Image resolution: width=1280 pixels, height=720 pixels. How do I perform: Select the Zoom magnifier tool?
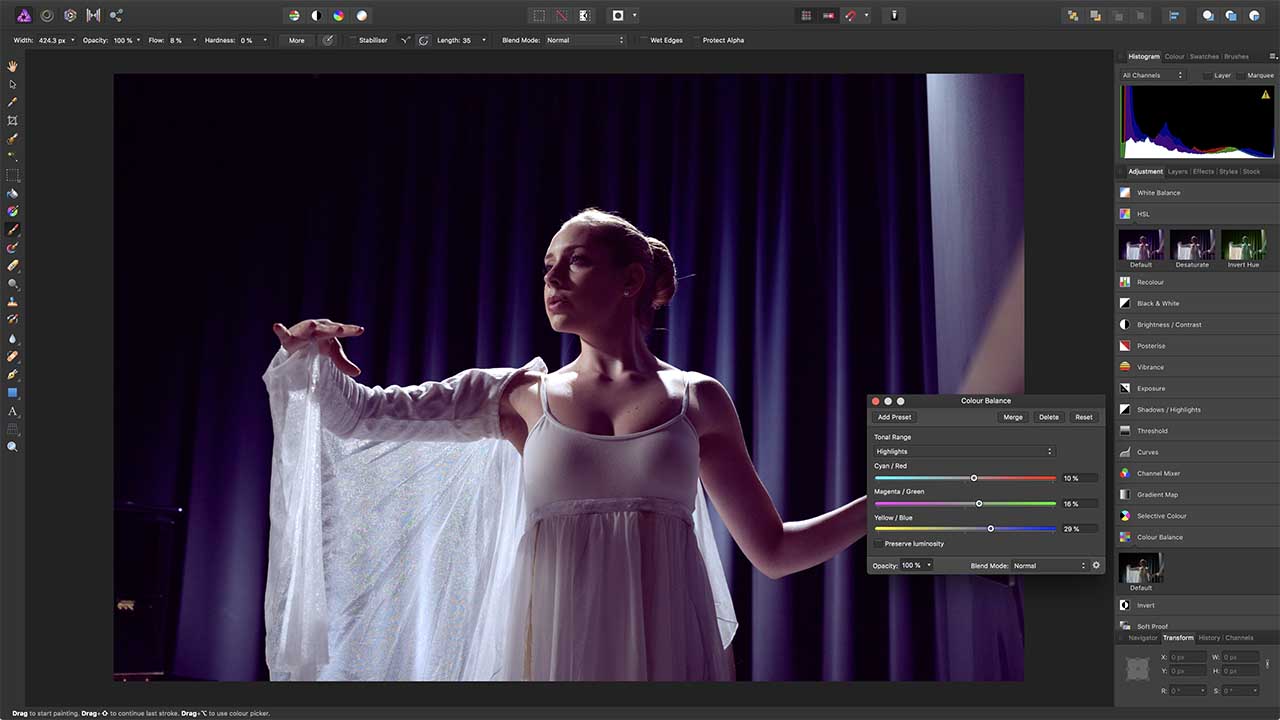click(x=13, y=447)
